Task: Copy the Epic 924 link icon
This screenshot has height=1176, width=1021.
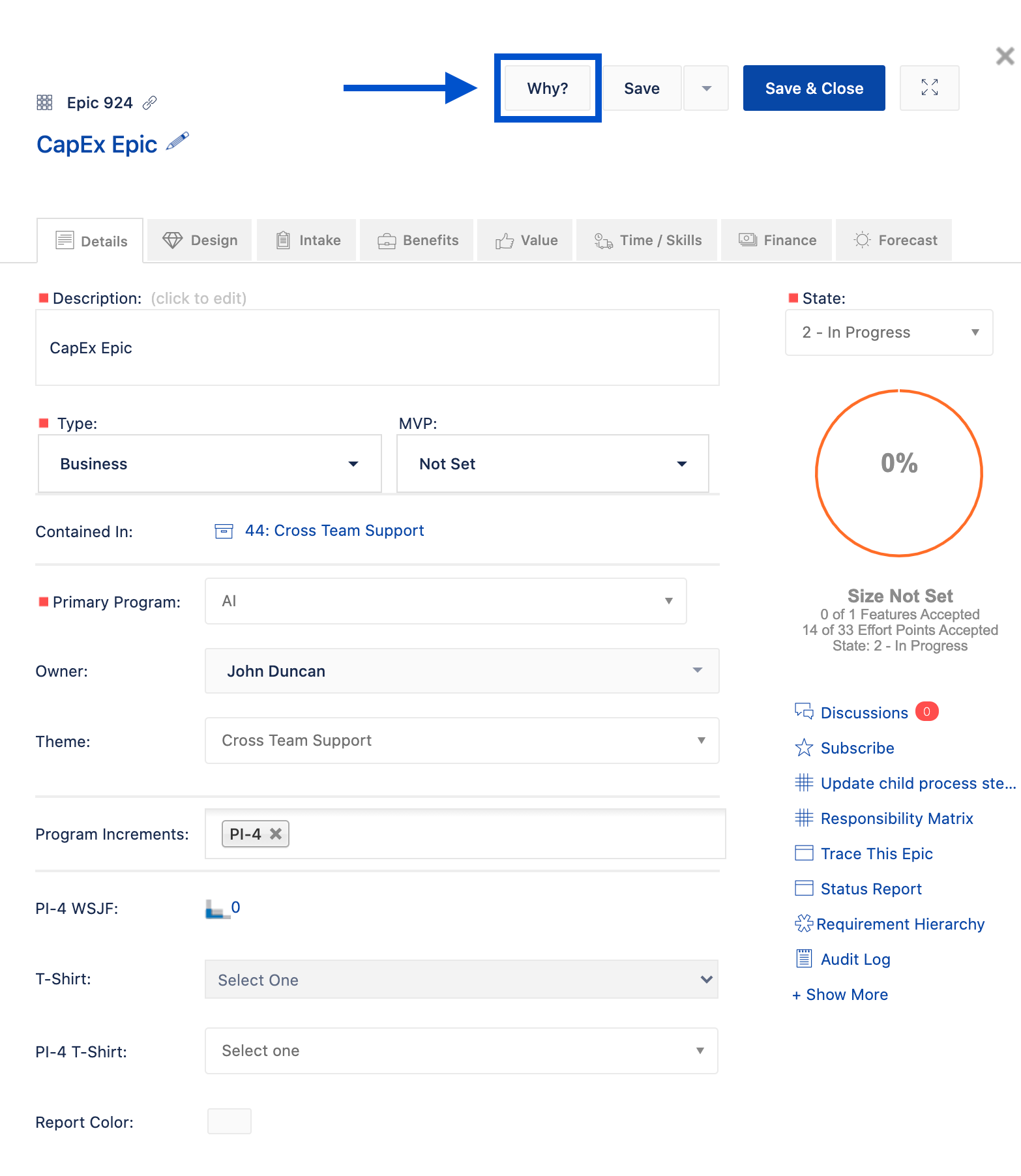Action: 150,102
